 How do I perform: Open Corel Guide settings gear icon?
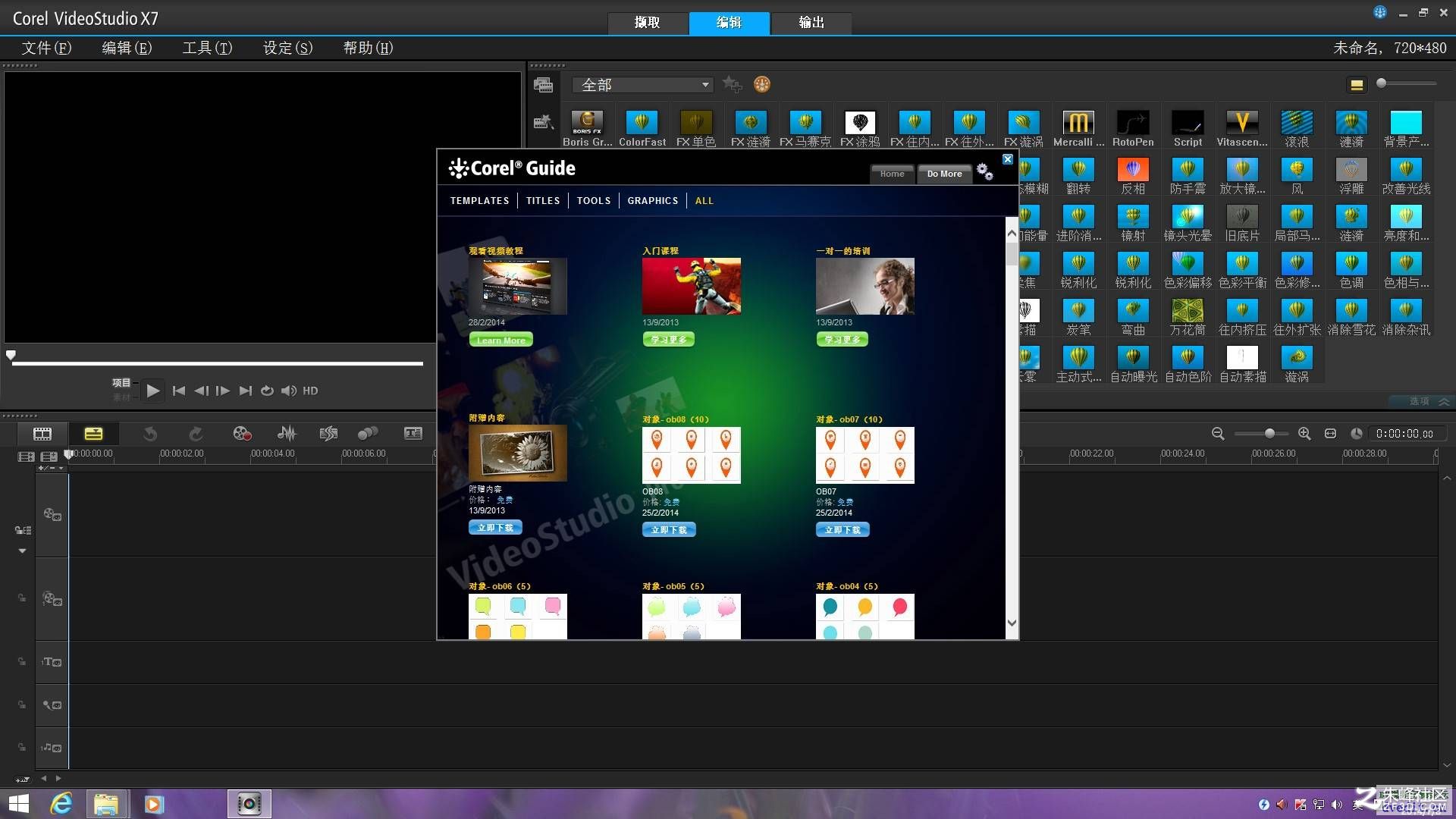click(984, 172)
